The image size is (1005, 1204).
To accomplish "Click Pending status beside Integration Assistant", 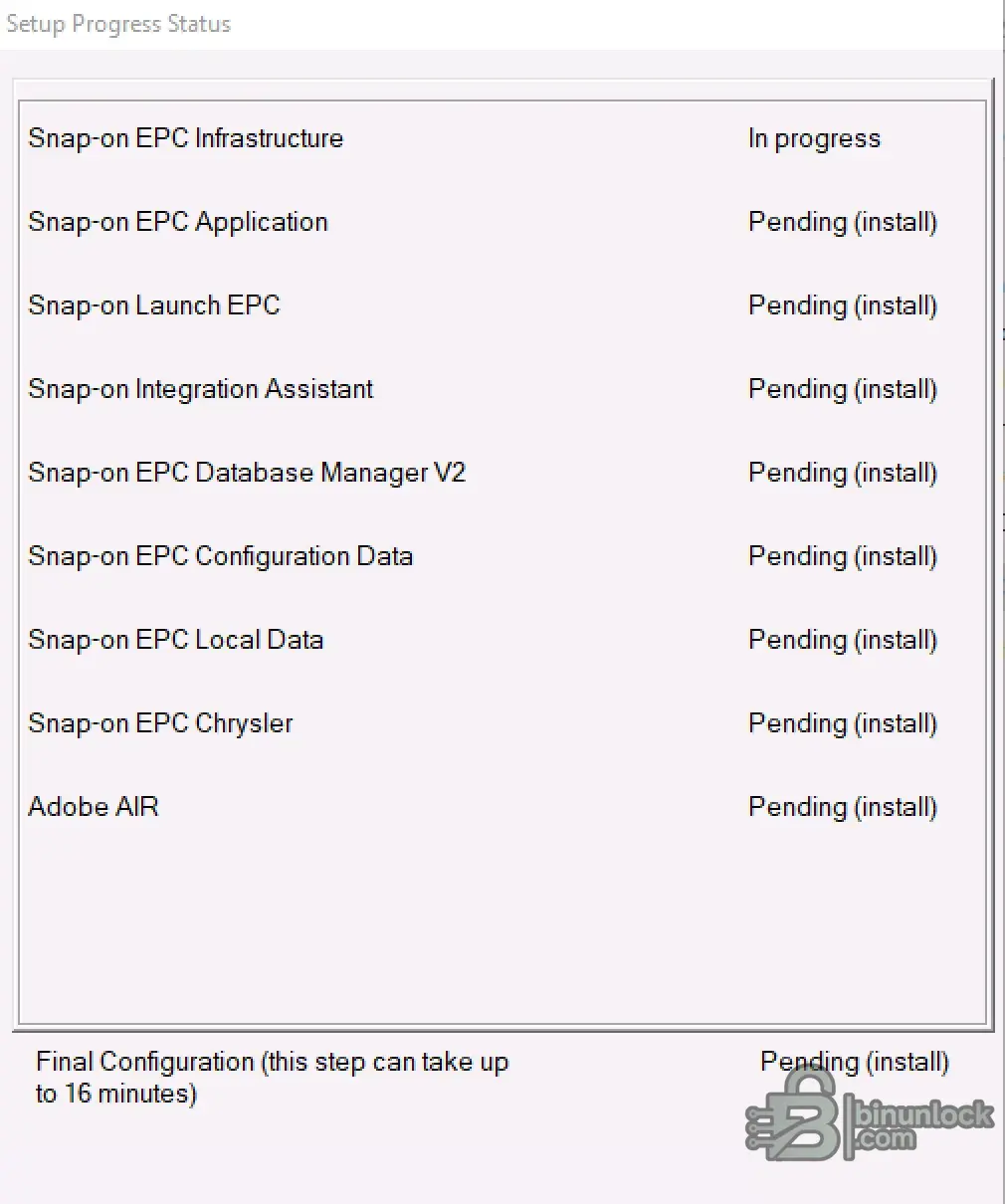I will click(x=843, y=389).
